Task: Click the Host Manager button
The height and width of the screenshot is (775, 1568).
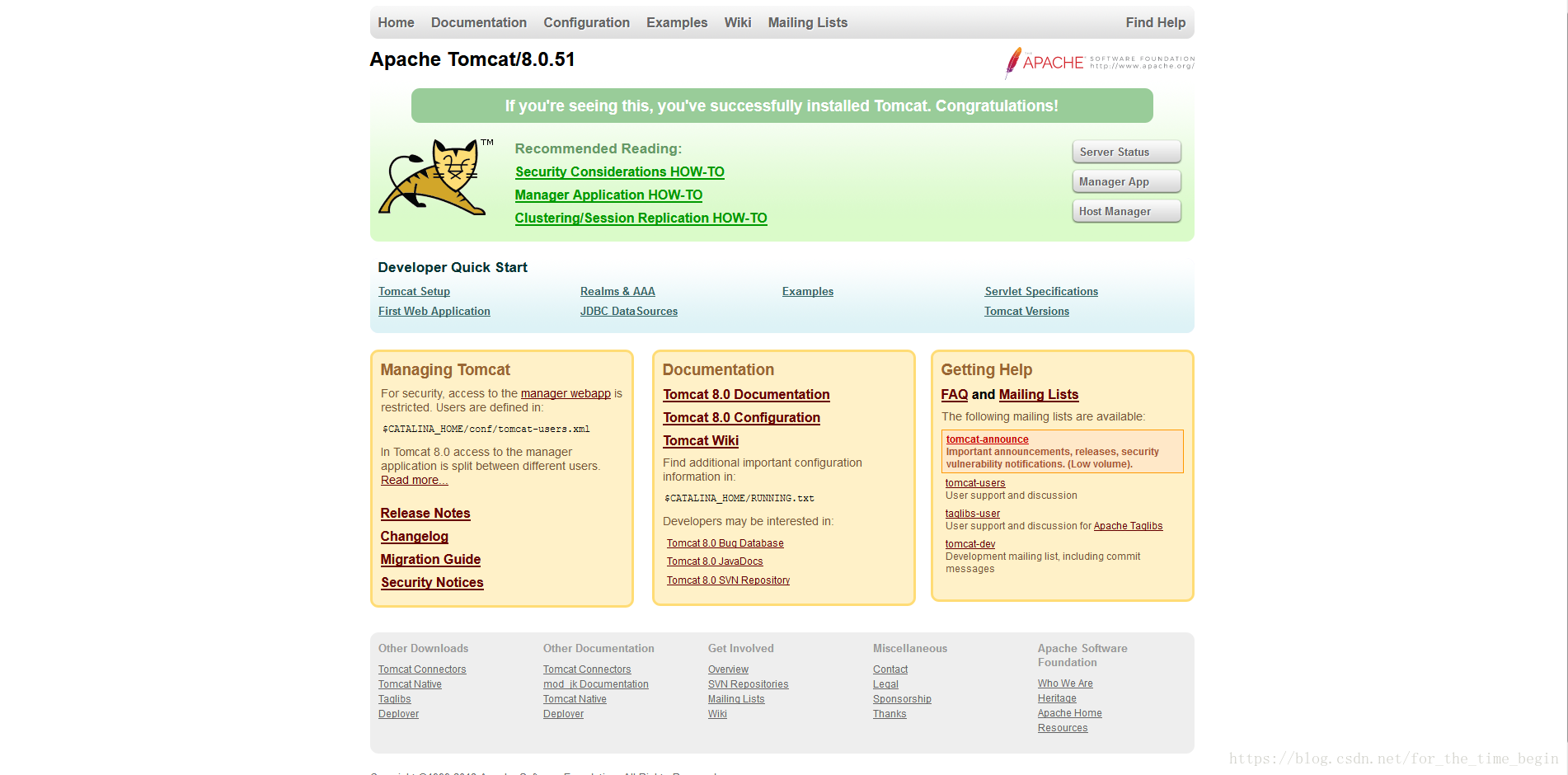Action: [x=1126, y=211]
